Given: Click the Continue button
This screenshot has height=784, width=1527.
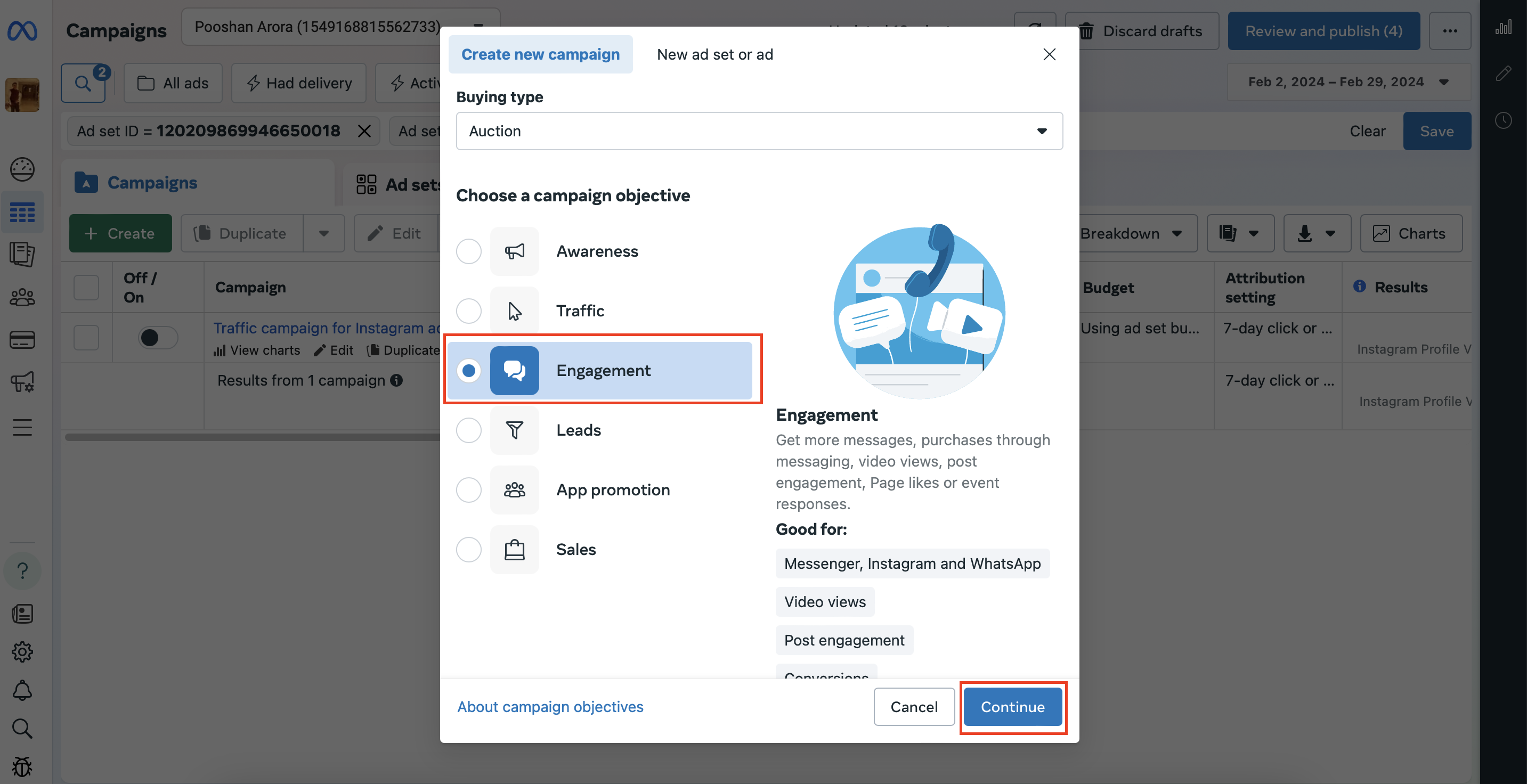Looking at the screenshot, I should pyautogui.click(x=1012, y=707).
